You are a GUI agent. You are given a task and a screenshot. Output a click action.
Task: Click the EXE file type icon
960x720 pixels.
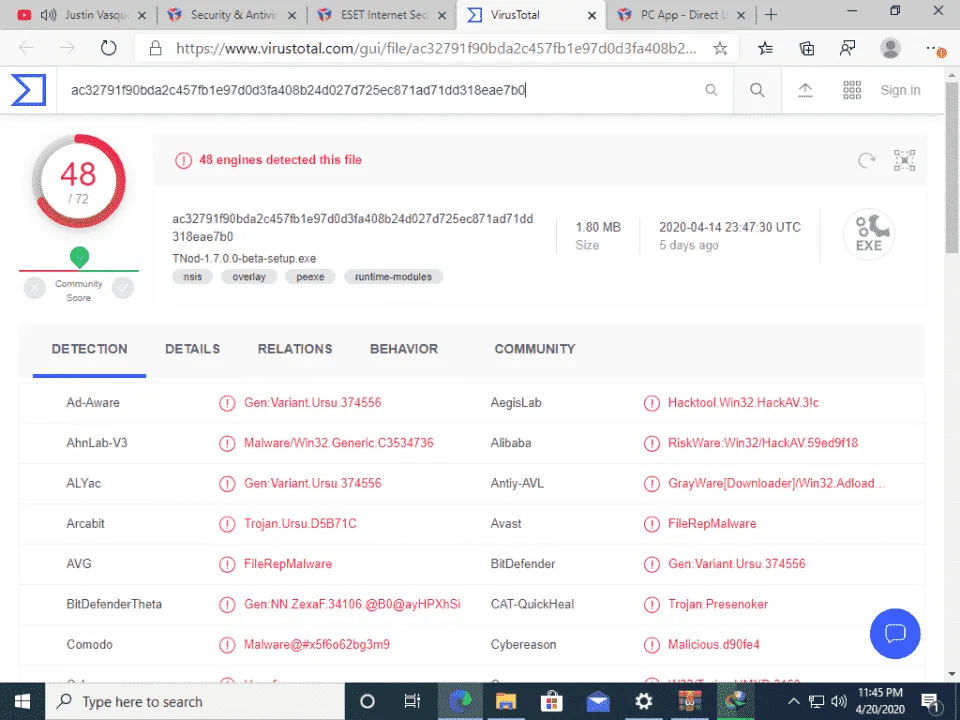[869, 234]
